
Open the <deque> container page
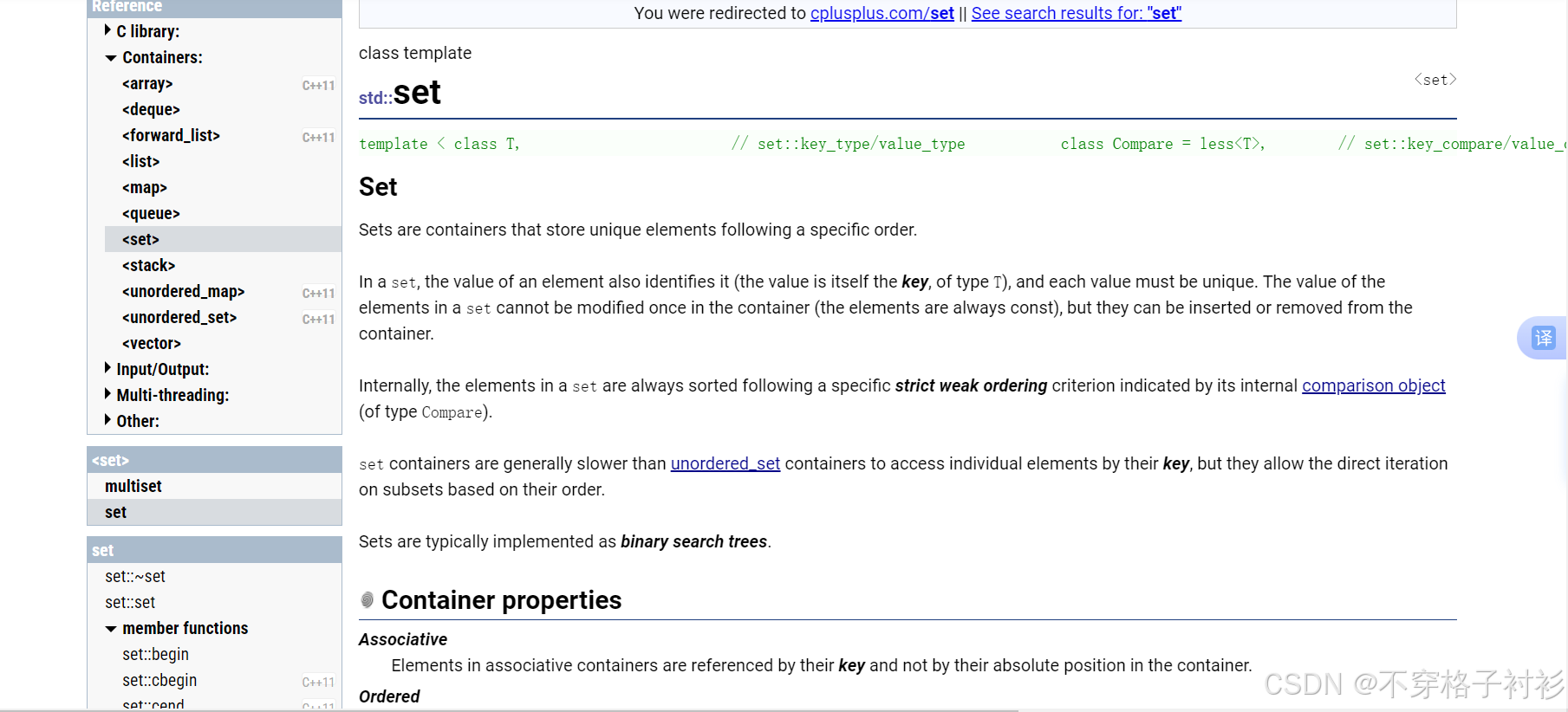pyautogui.click(x=151, y=109)
